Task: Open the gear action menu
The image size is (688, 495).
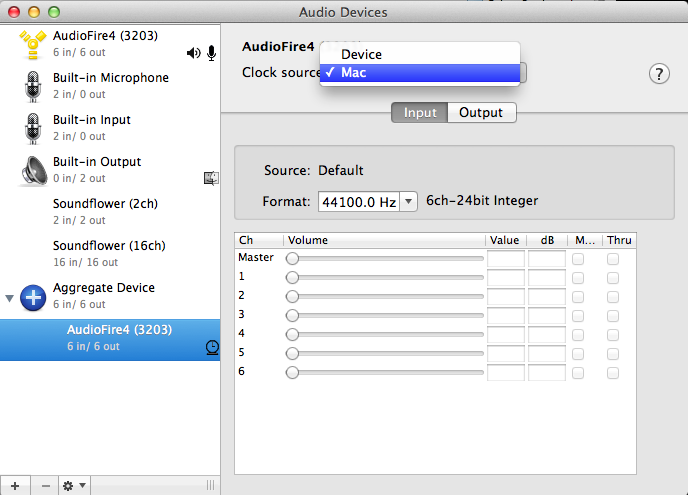Action: click(75, 486)
